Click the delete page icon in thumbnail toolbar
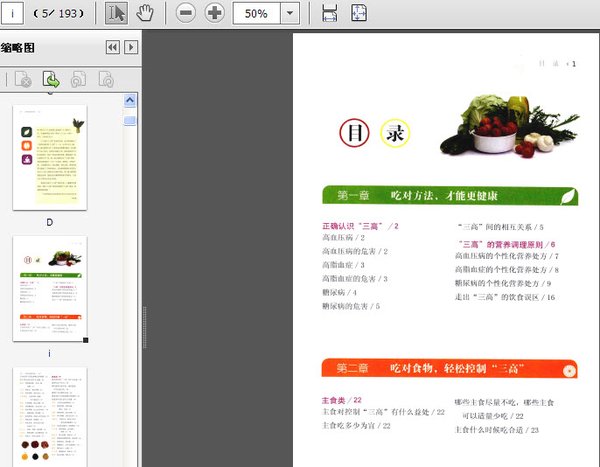Image resolution: width=600 pixels, height=467 pixels. coord(23,80)
